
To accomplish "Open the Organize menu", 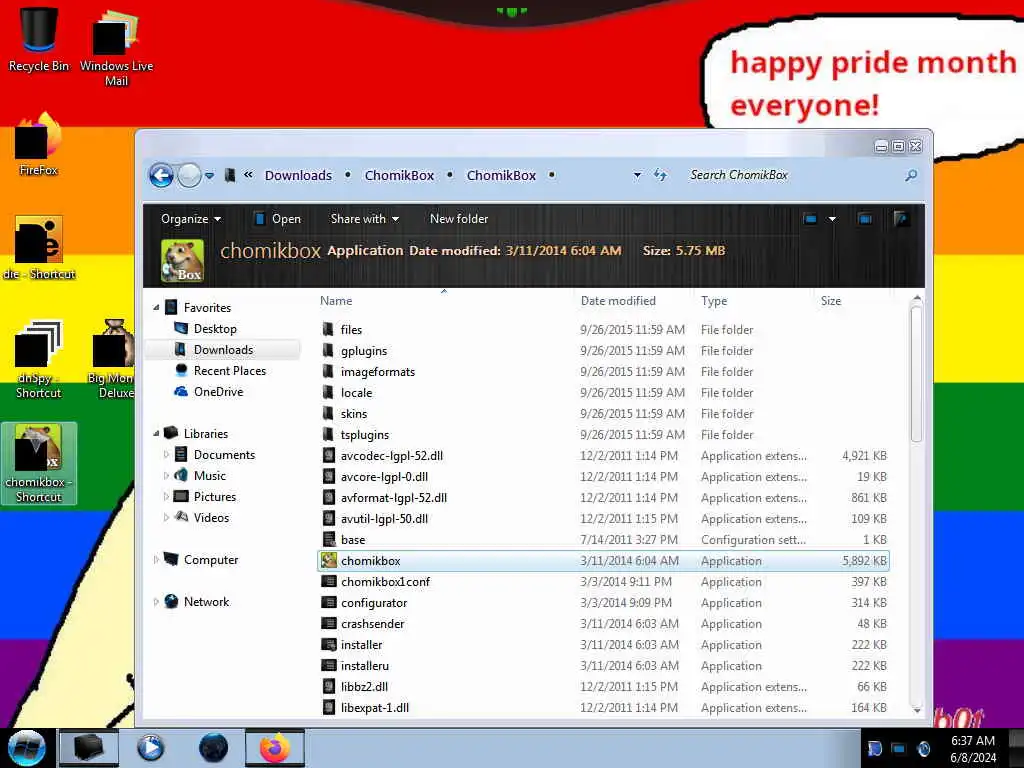I will click(x=191, y=219).
